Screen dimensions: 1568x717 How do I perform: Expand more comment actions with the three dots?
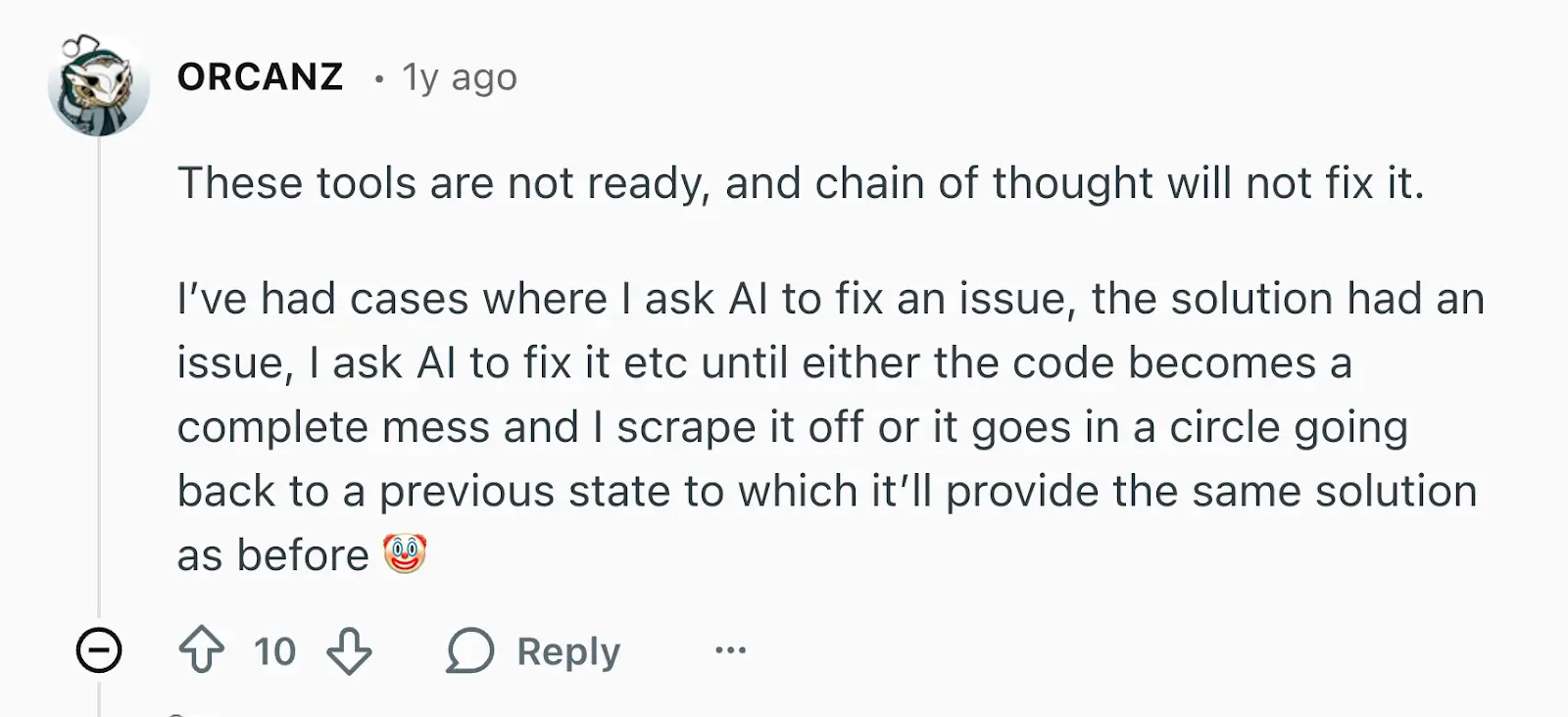coord(731,650)
